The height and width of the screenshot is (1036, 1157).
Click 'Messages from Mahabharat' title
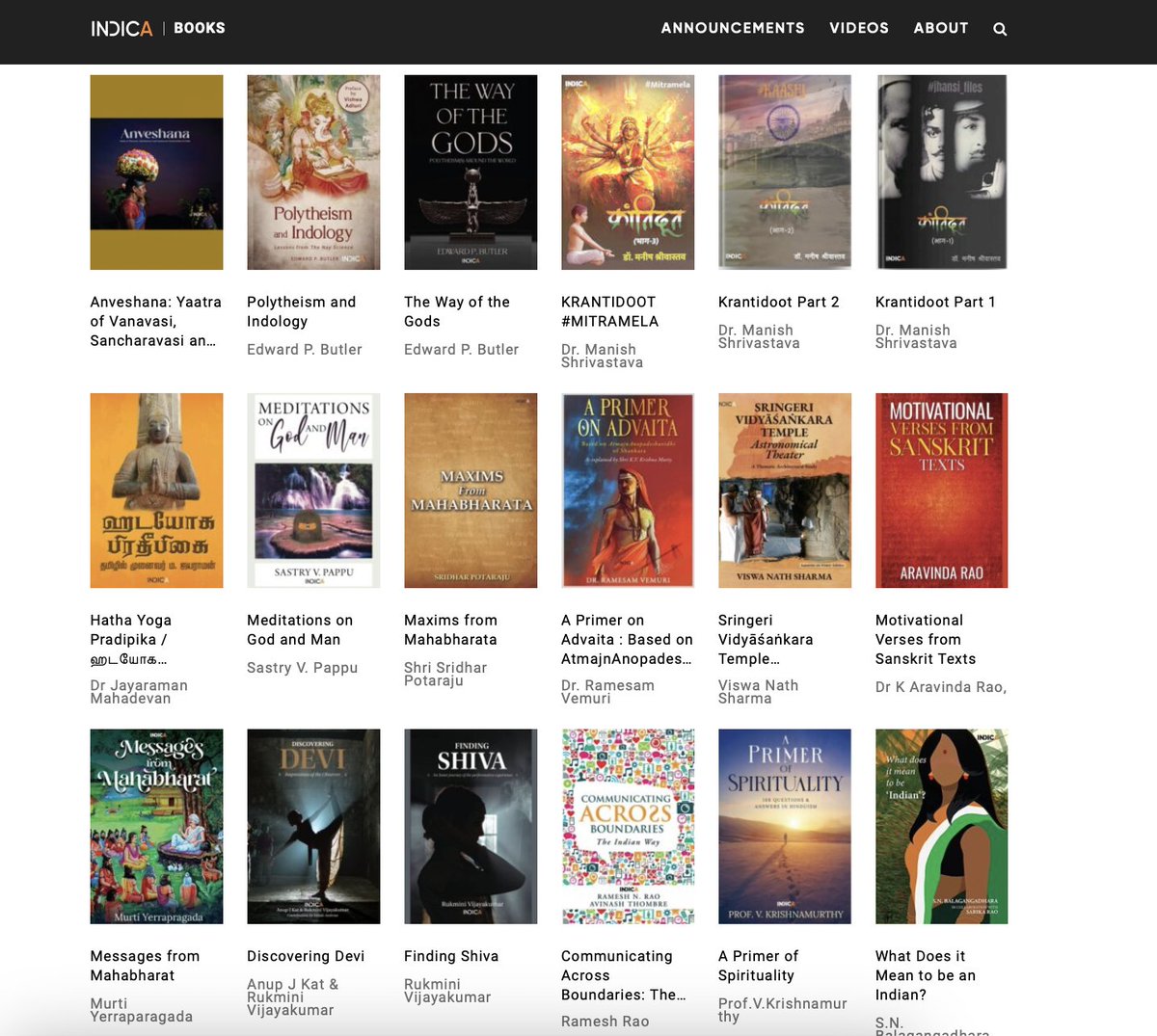click(145, 966)
